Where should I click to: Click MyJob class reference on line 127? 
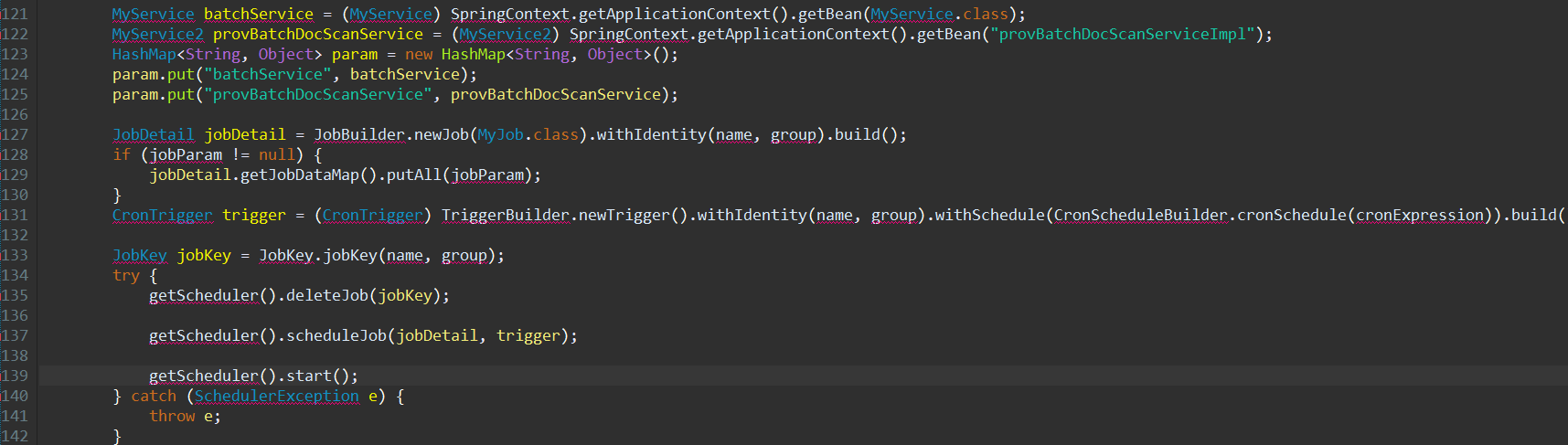[x=501, y=134]
